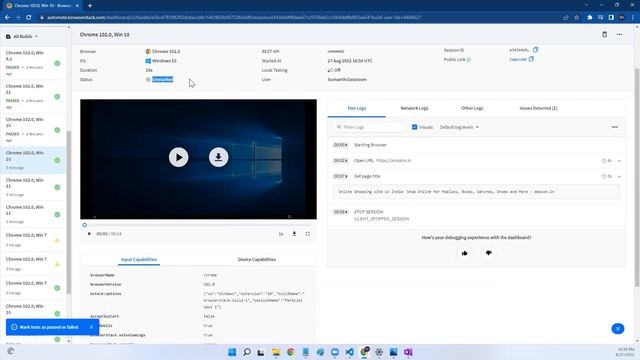Click the page title output text box
This screenshot has height=360, width=640.
[476, 191]
